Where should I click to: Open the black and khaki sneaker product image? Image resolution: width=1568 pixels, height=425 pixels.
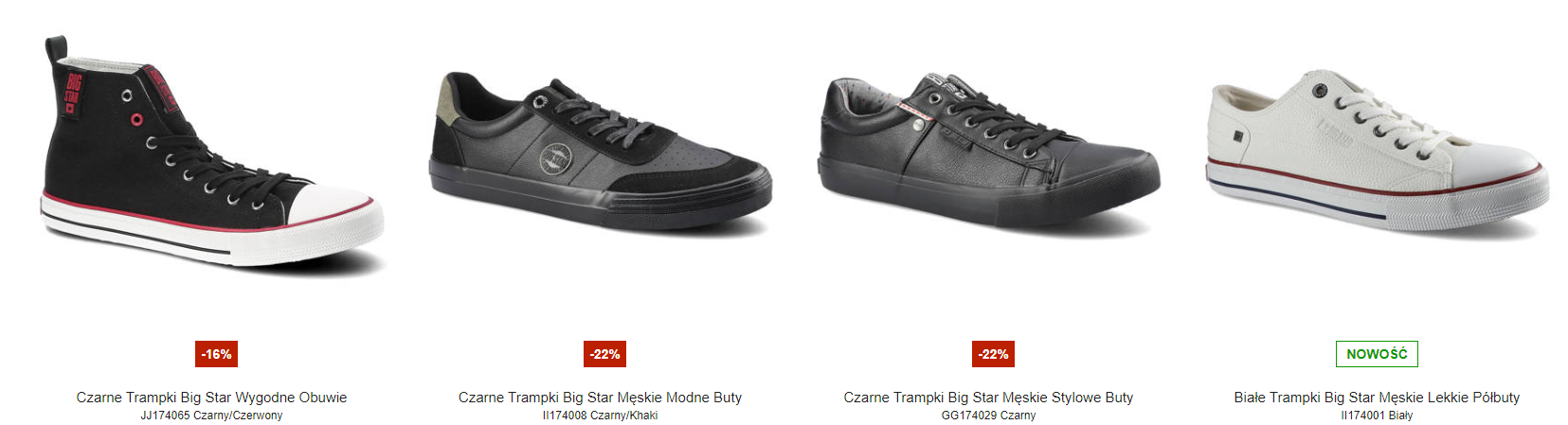[x=601, y=153]
